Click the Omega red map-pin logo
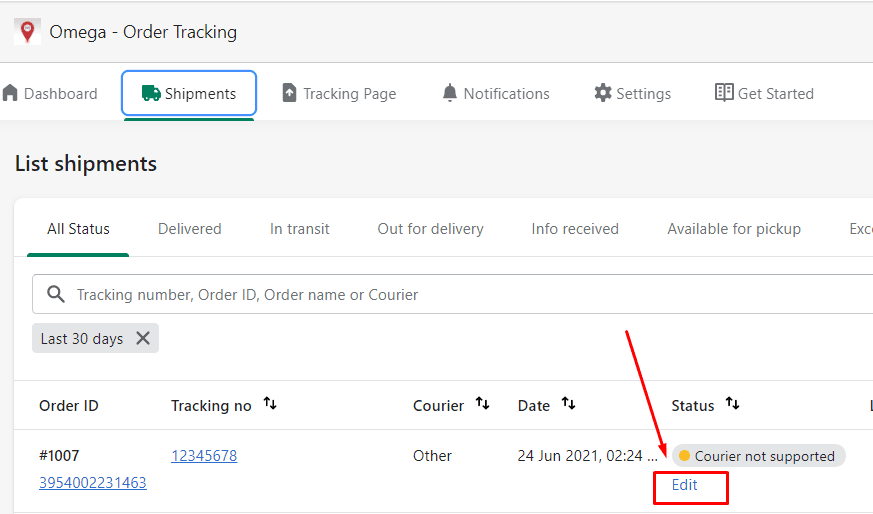The height and width of the screenshot is (514, 873). (27, 31)
